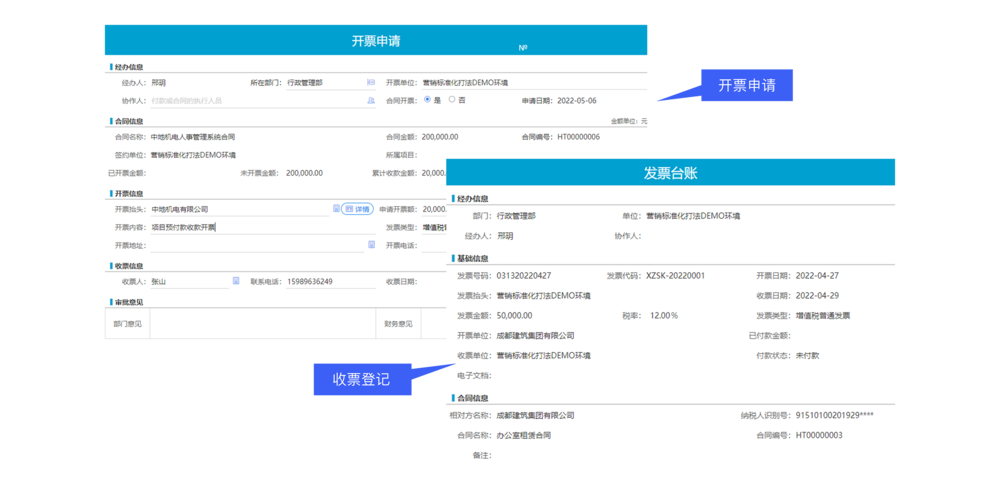Screen dimensions: 1000x499
Task: Click the 税率 value 12.00%
Action: [663, 315]
